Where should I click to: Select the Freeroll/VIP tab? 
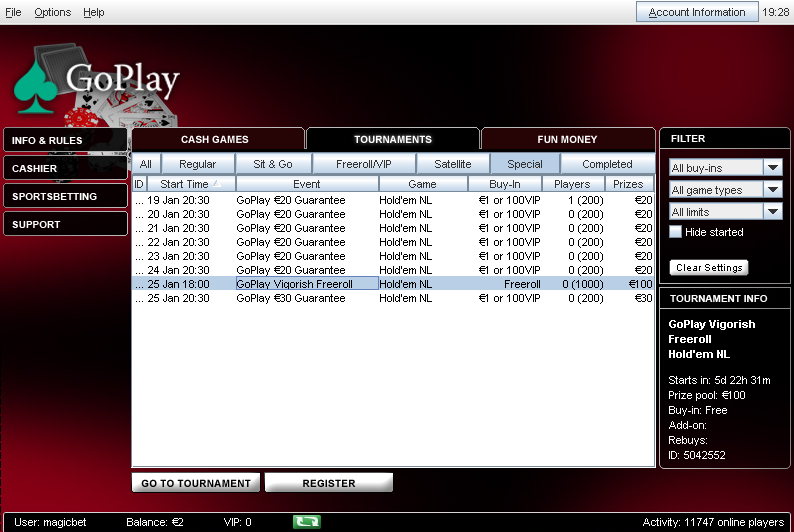coord(364,164)
